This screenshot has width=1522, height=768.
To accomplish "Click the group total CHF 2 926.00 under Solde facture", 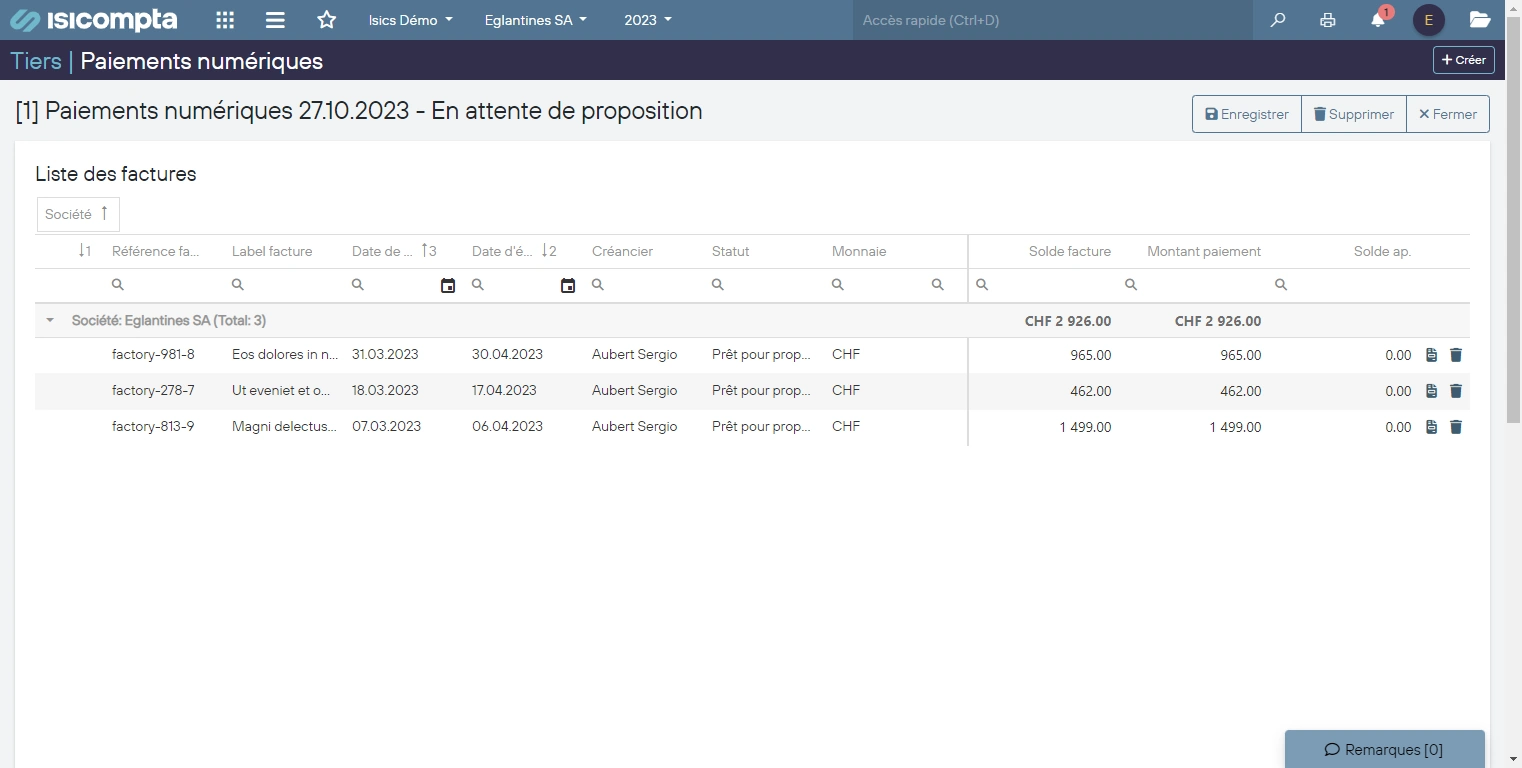I will click(1068, 322).
